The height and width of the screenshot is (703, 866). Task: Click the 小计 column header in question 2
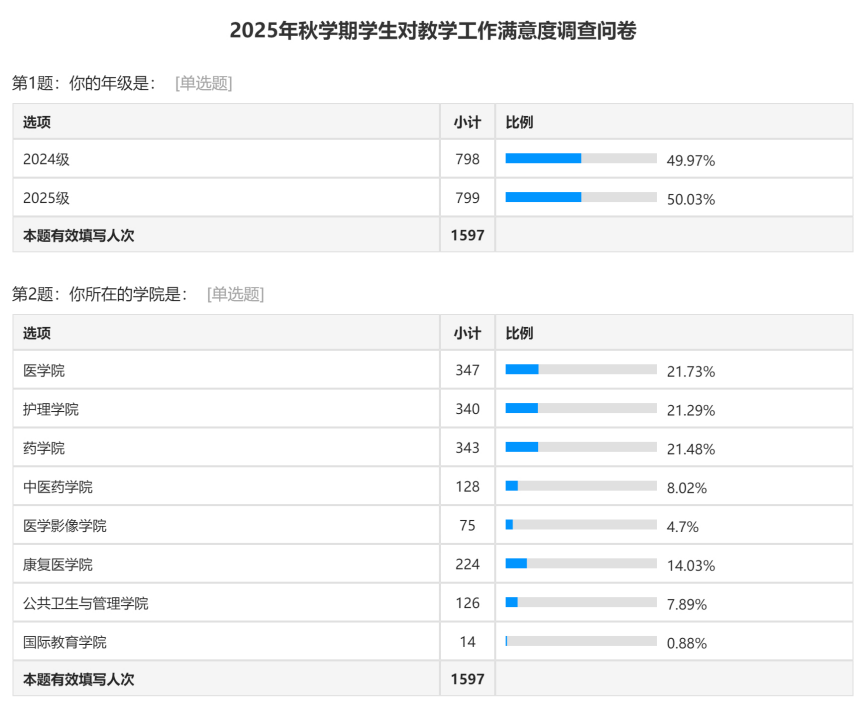pos(467,333)
